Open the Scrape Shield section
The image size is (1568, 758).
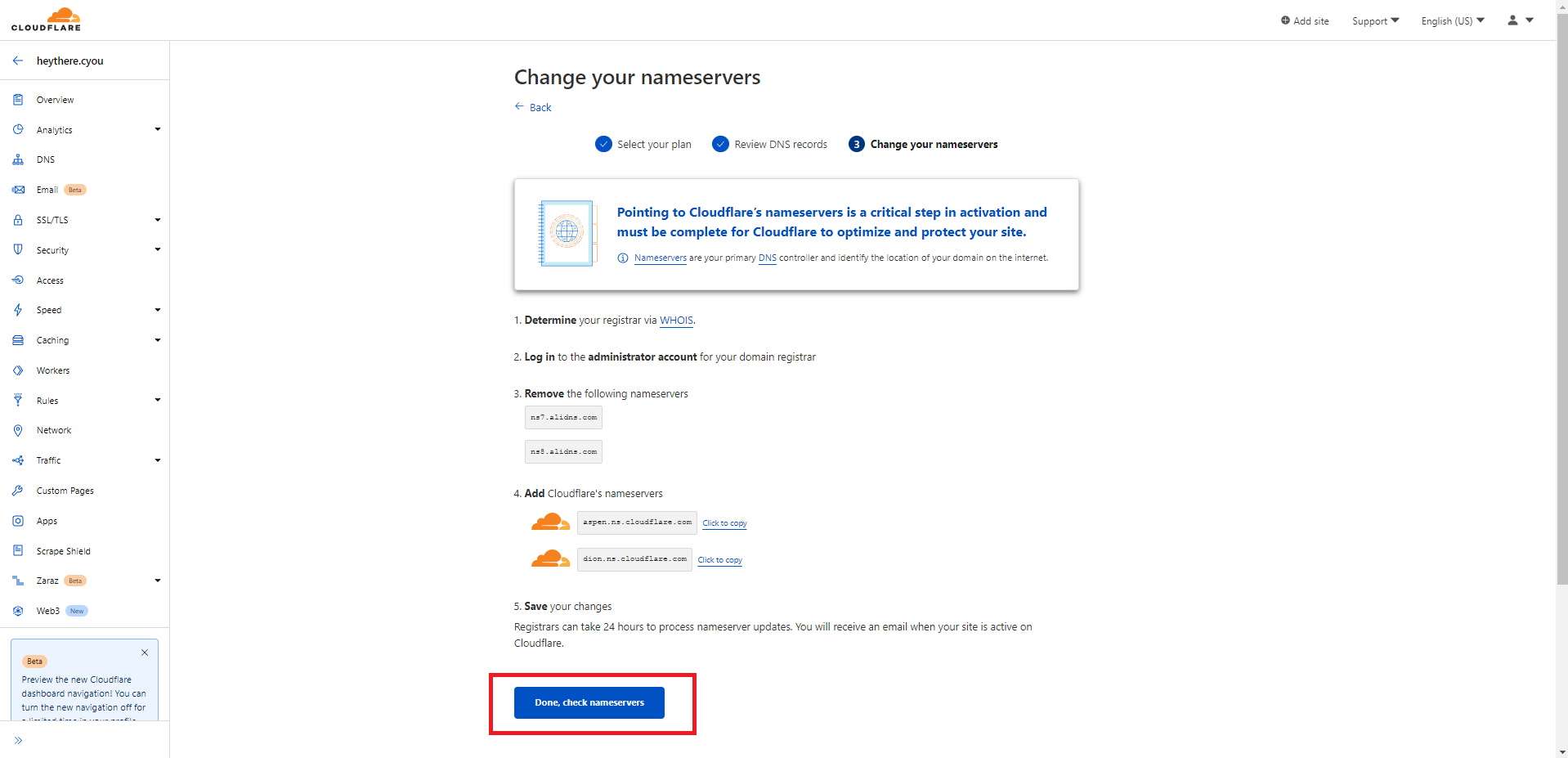(x=64, y=551)
